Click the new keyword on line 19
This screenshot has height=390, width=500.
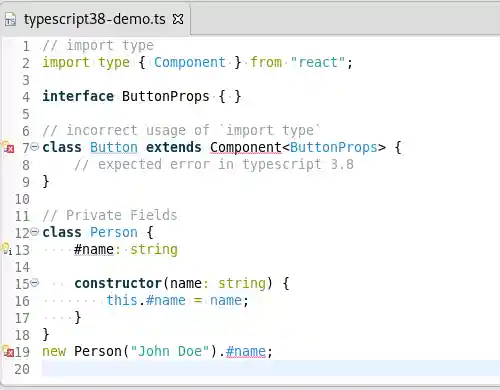point(54,351)
